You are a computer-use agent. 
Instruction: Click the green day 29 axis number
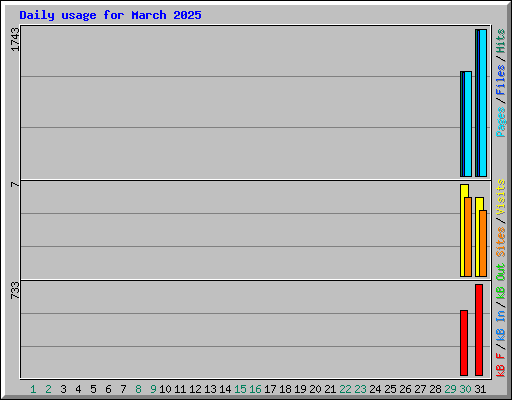pos(450,389)
